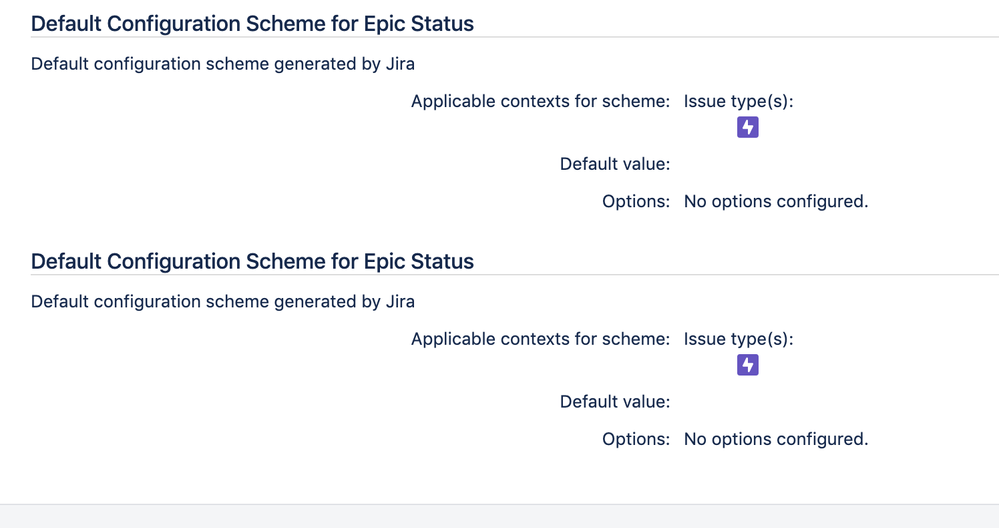
Task: Click the second 'Default configuration scheme generated by Jira' description
Action: click(223, 301)
